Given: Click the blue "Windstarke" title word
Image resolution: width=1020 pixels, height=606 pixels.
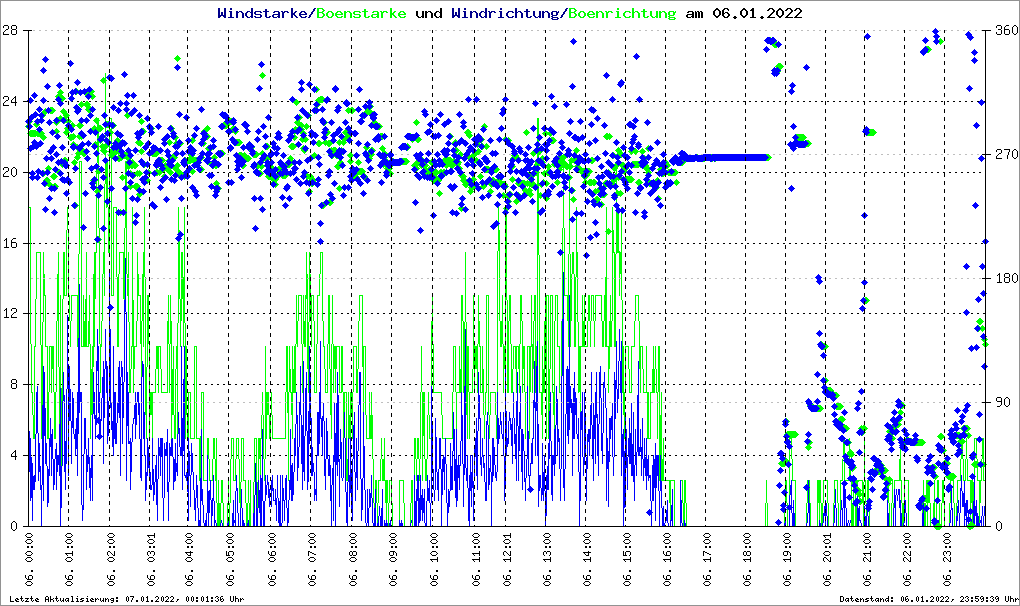Looking at the screenshot, I should tap(264, 13).
